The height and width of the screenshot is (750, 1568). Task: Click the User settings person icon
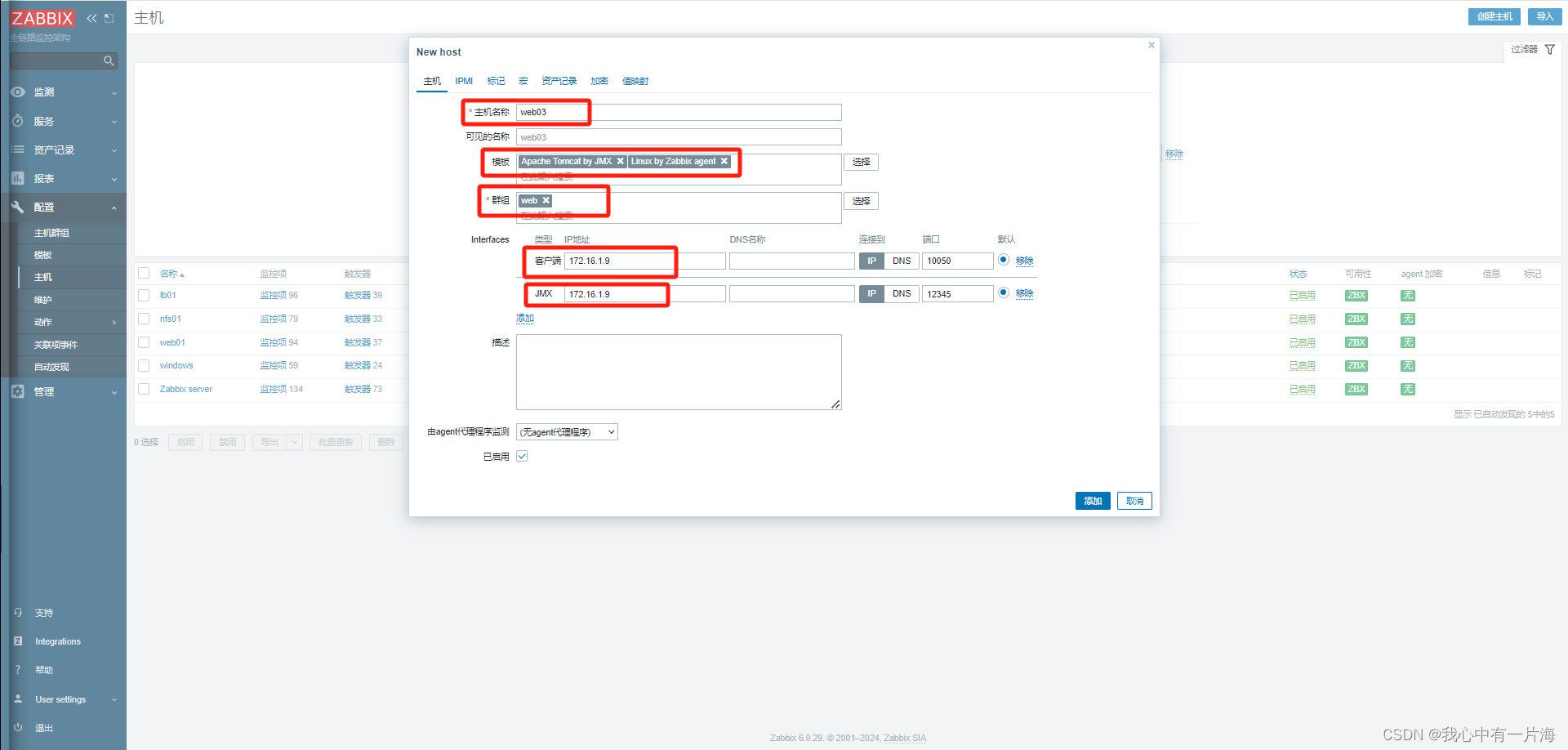(x=18, y=699)
